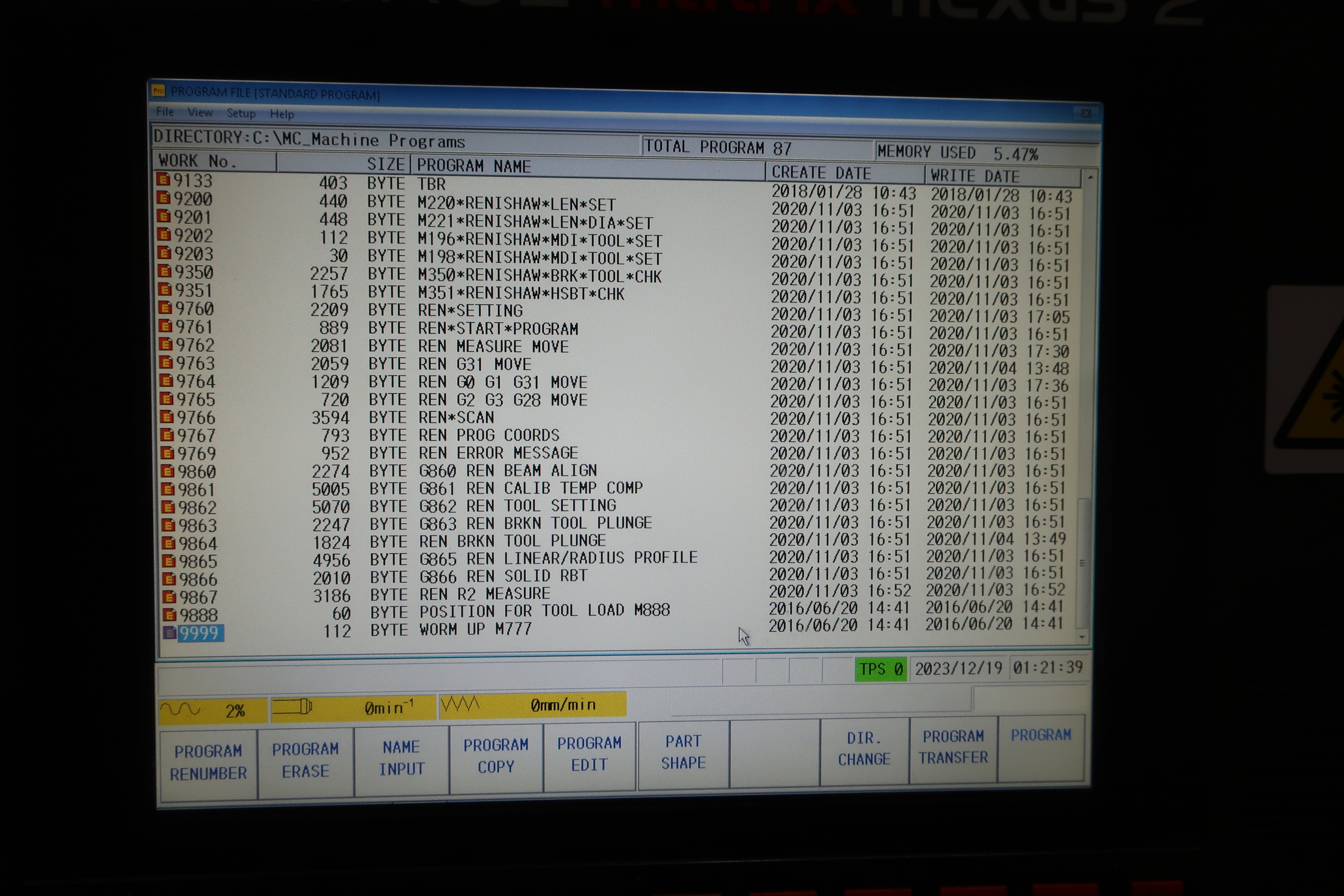Screen dimensions: 1344x896
Task: Click the file icon for program 9133
Action: pyautogui.click(x=164, y=180)
